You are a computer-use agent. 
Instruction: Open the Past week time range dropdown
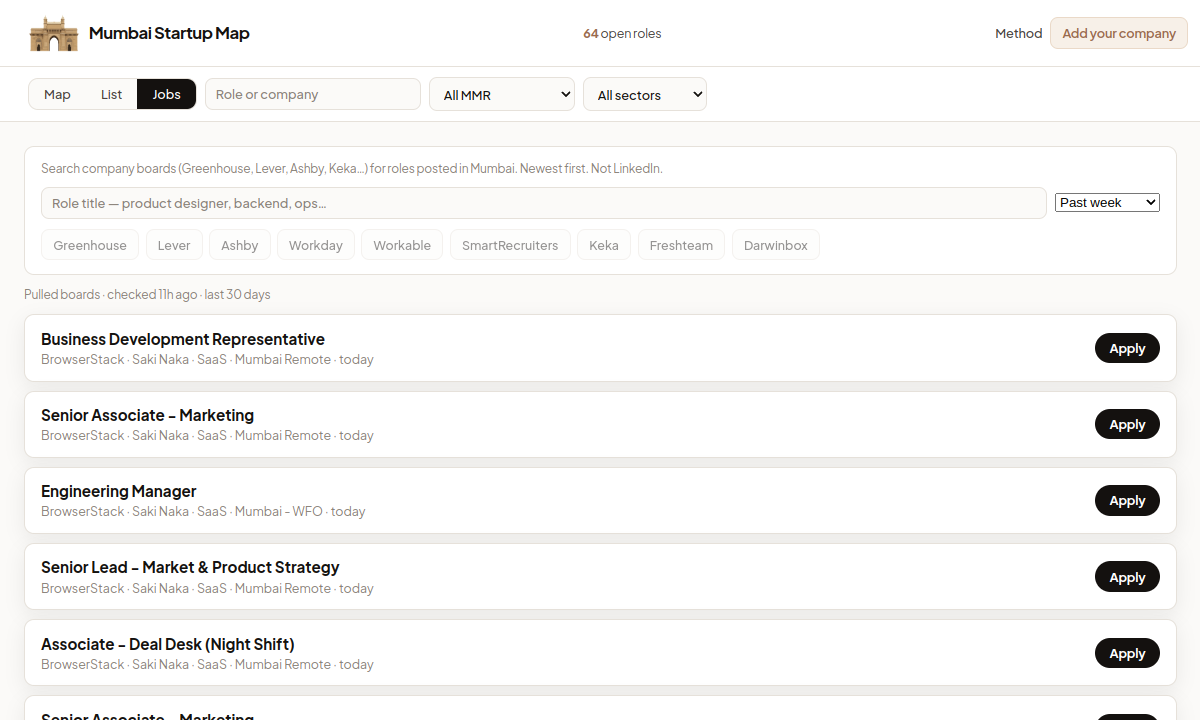tap(1107, 202)
